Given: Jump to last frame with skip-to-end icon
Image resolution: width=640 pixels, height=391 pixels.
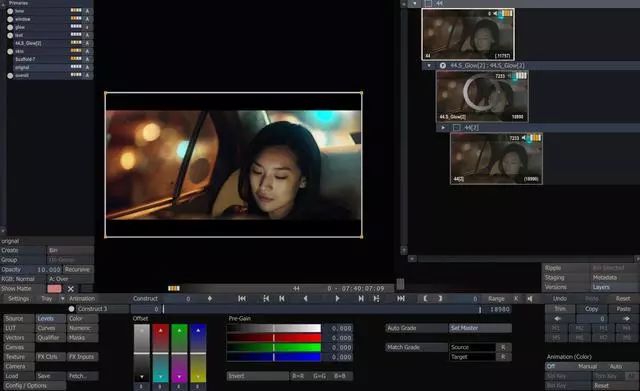Looking at the screenshot, I should pos(401,299).
